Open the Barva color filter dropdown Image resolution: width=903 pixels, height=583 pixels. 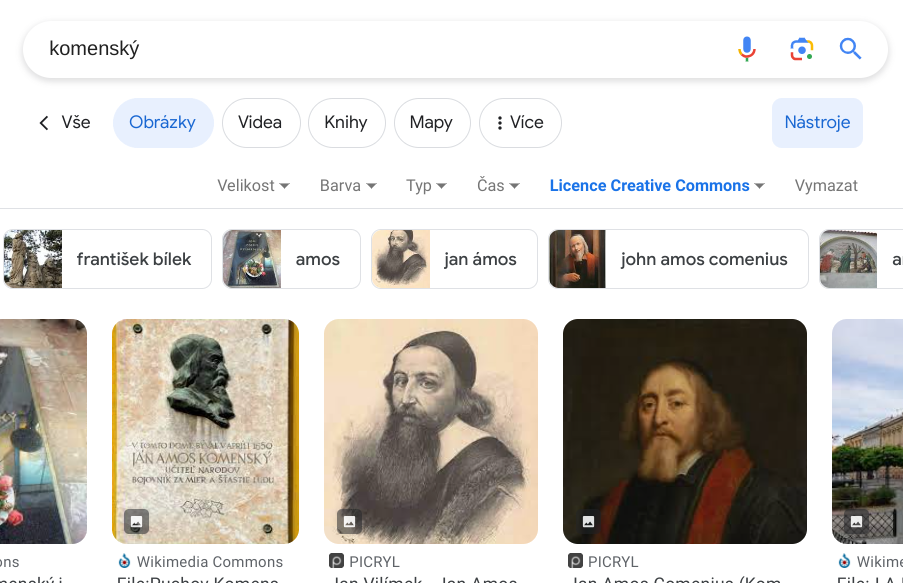pyautogui.click(x=348, y=186)
